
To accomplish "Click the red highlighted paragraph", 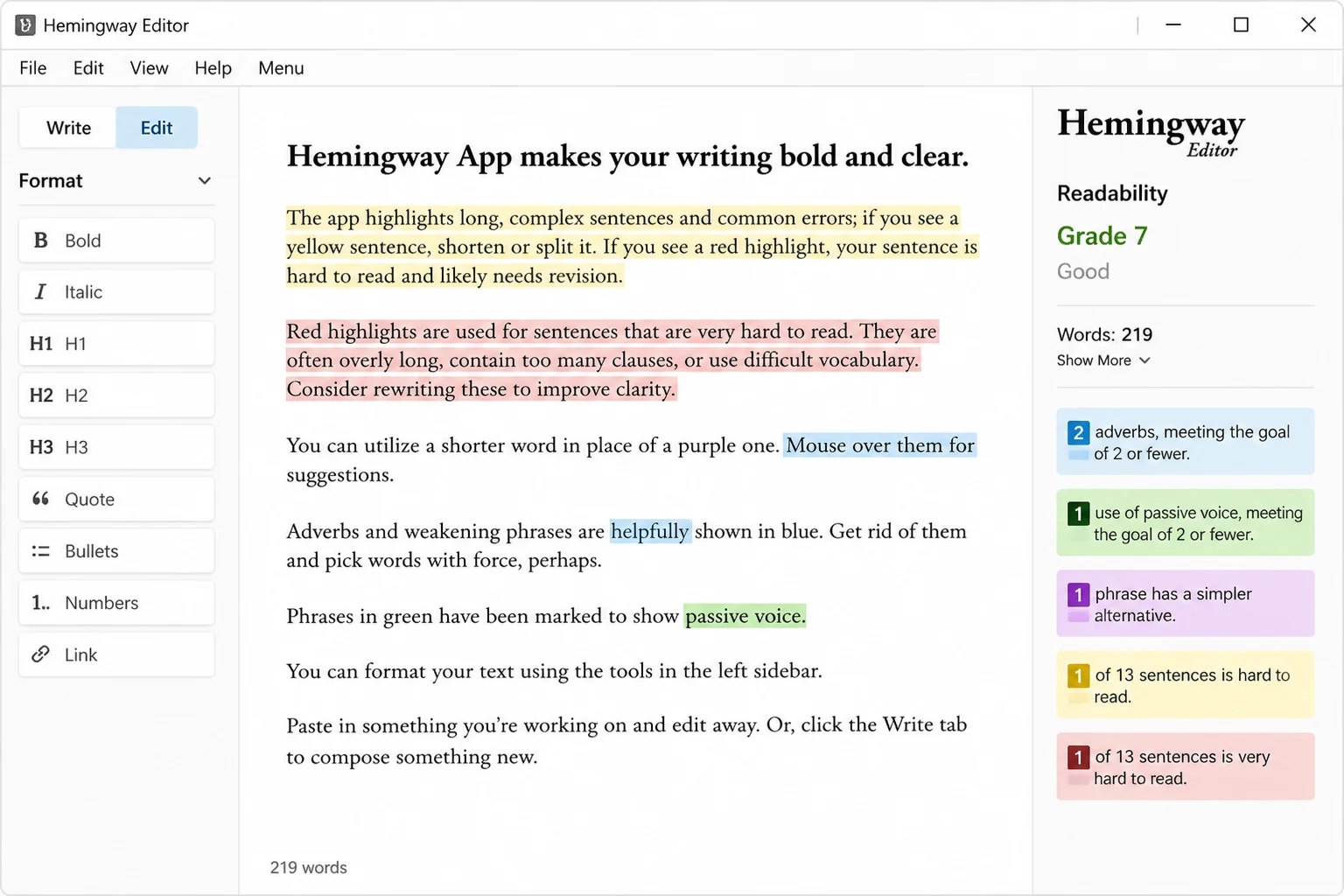I will (x=612, y=360).
